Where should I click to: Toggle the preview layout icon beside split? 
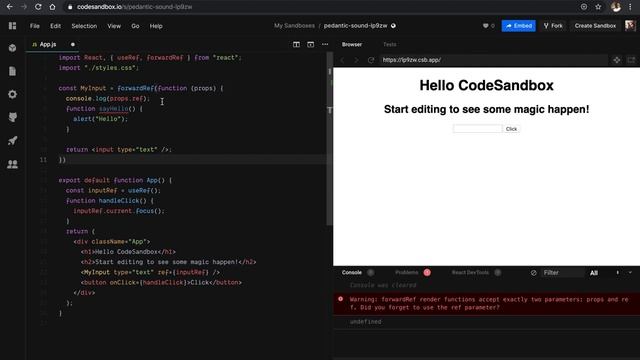point(311,44)
